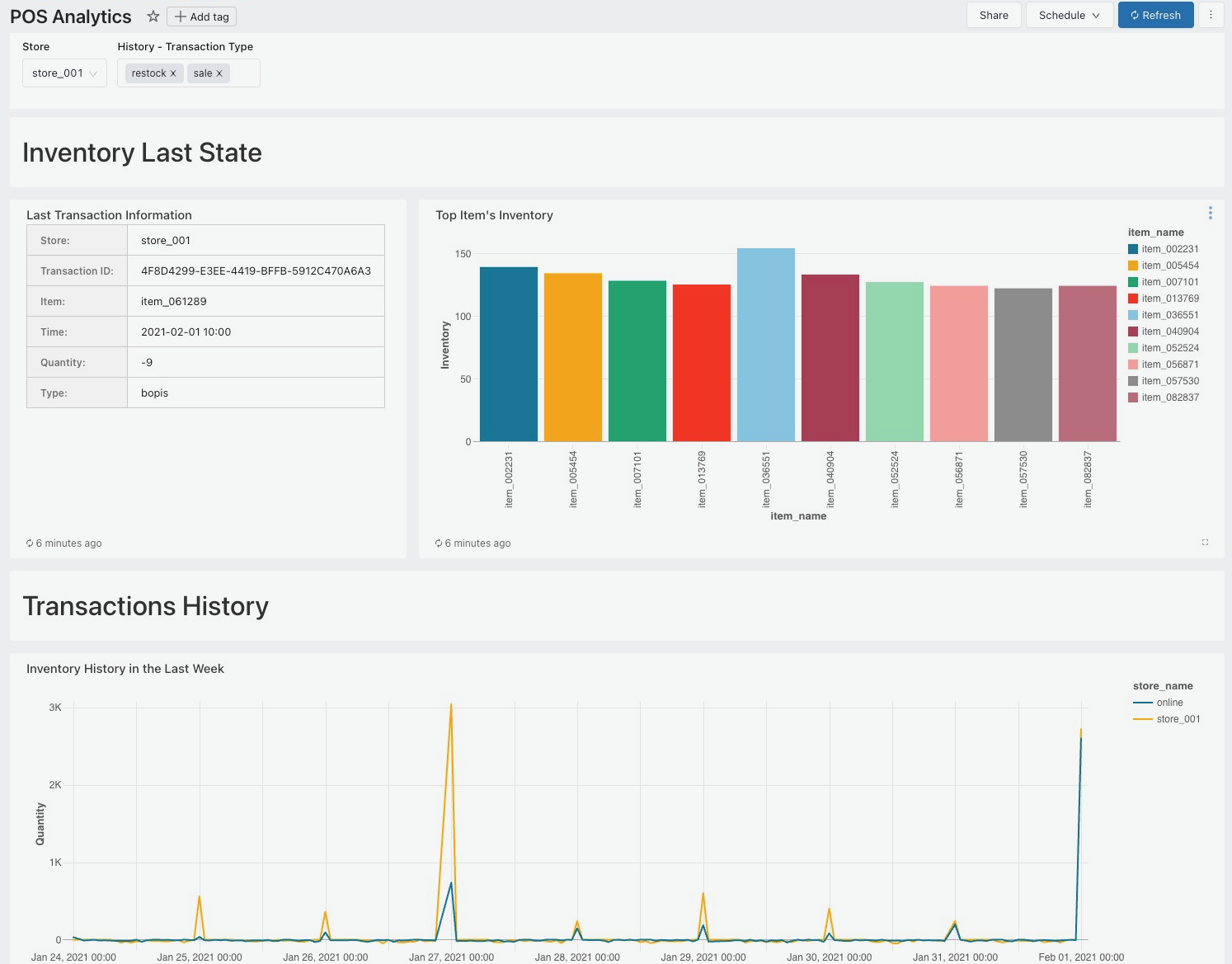
Task: Click the item_002231 bar in chart
Action: 509,354
